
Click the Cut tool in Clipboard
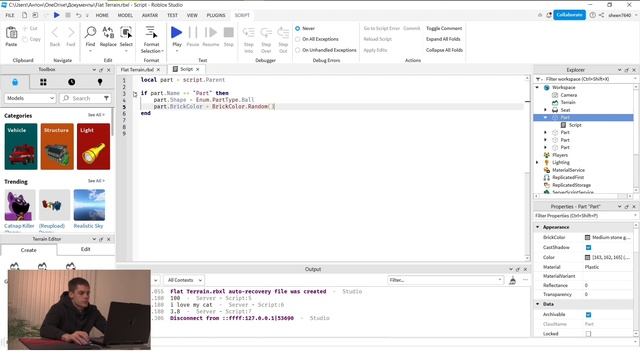pos(30,29)
